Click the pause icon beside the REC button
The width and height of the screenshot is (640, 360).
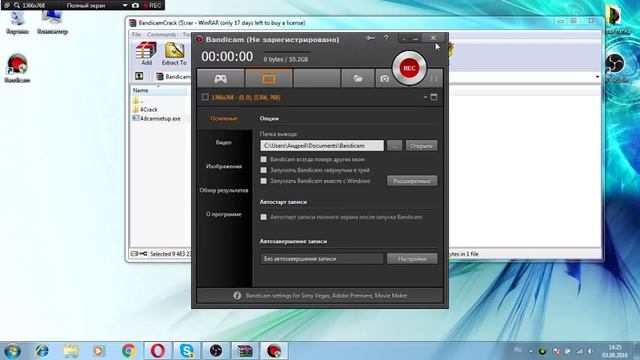click(x=434, y=78)
